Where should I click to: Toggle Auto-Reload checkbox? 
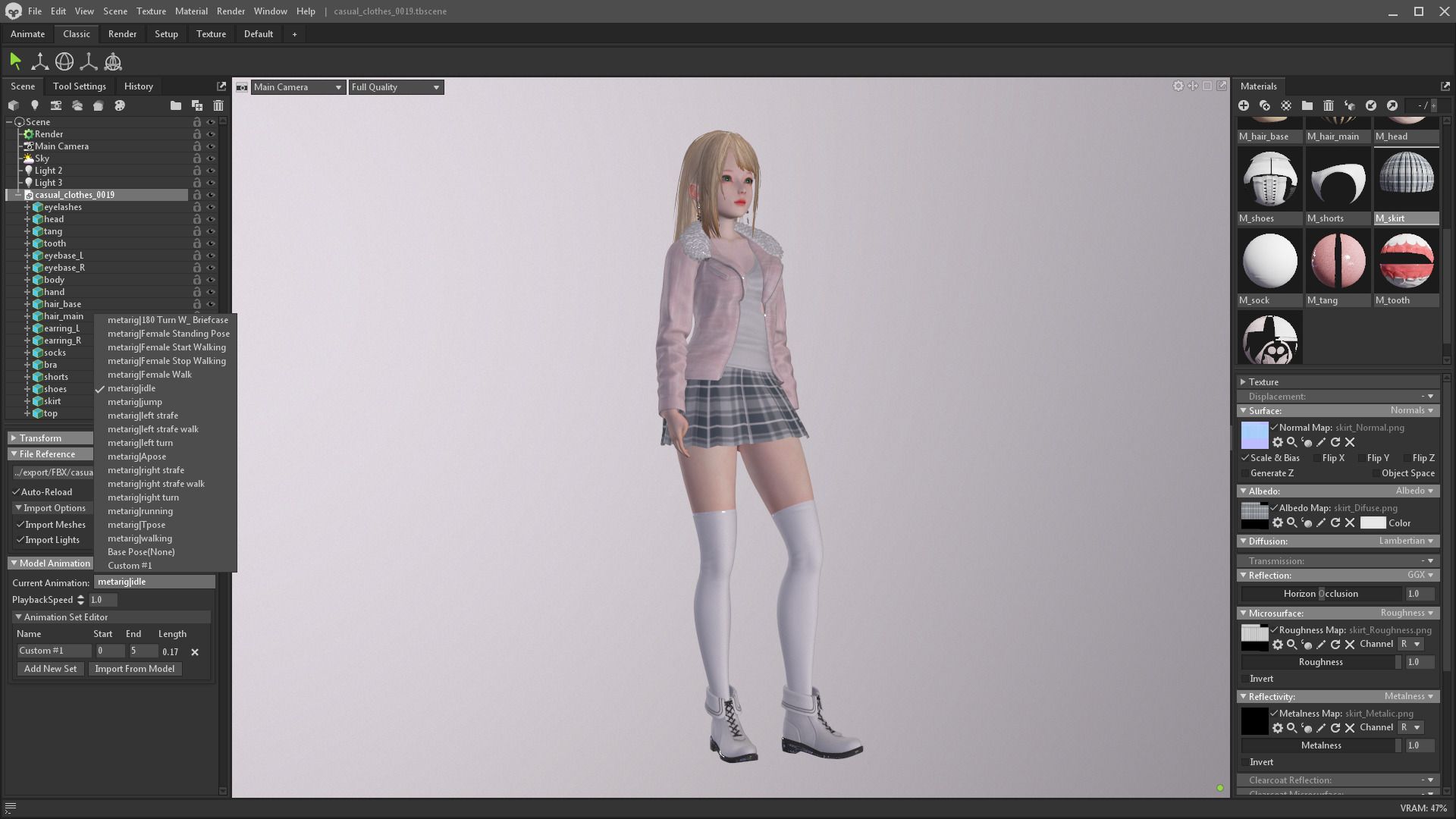tap(17, 492)
